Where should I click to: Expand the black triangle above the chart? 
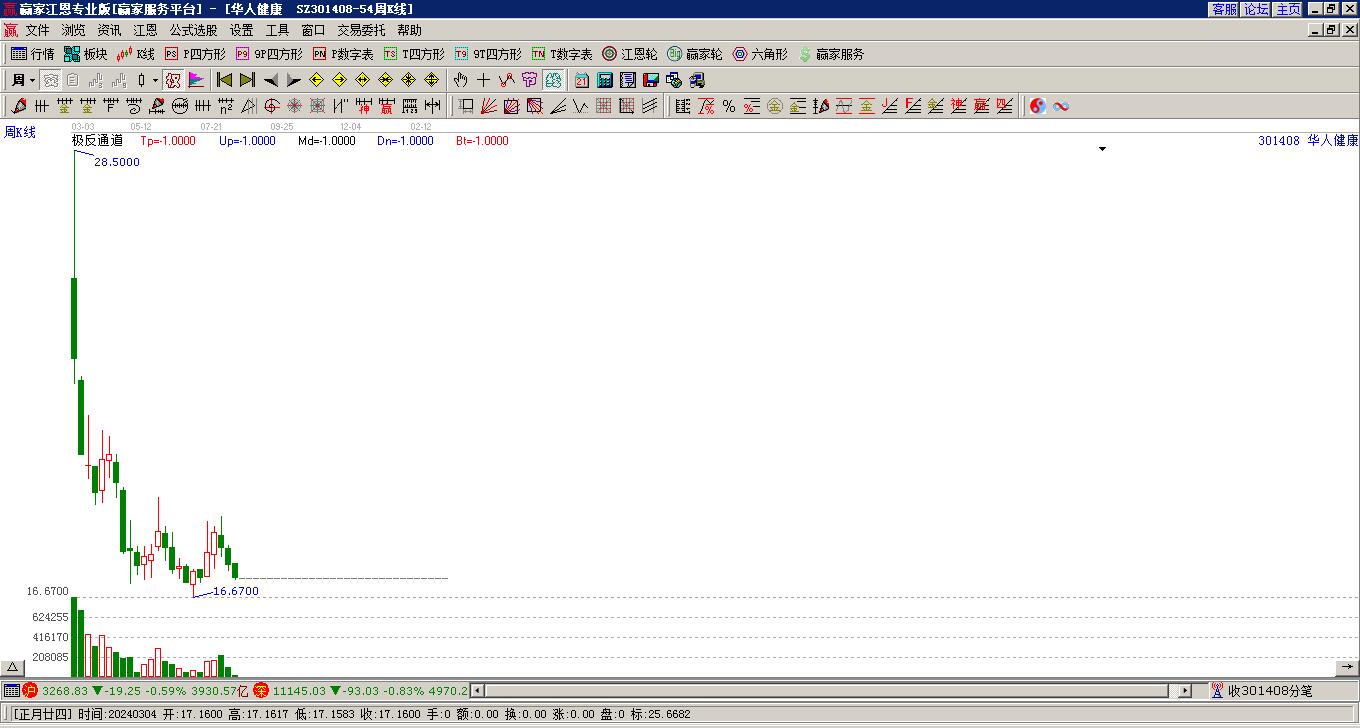(1103, 149)
